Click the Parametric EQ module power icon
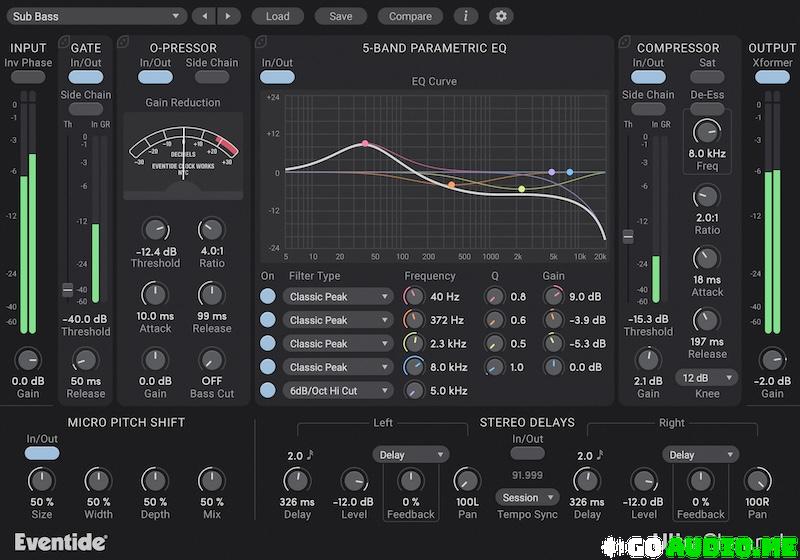The width and height of the screenshot is (800, 560). pyautogui.click(x=259, y=42)
